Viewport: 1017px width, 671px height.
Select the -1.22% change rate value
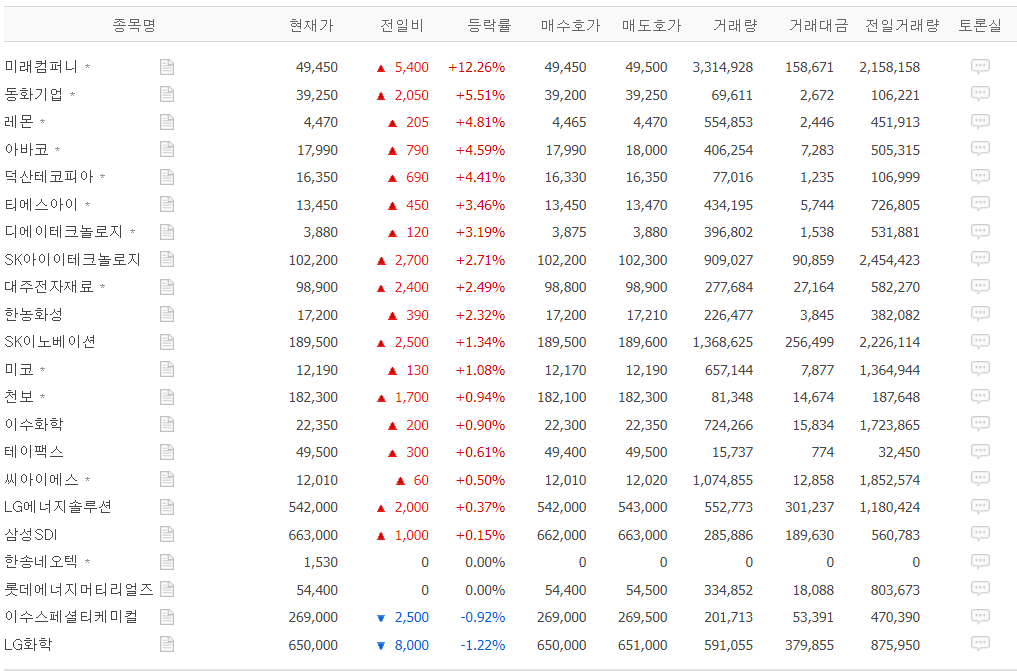[x=483, y=646]
